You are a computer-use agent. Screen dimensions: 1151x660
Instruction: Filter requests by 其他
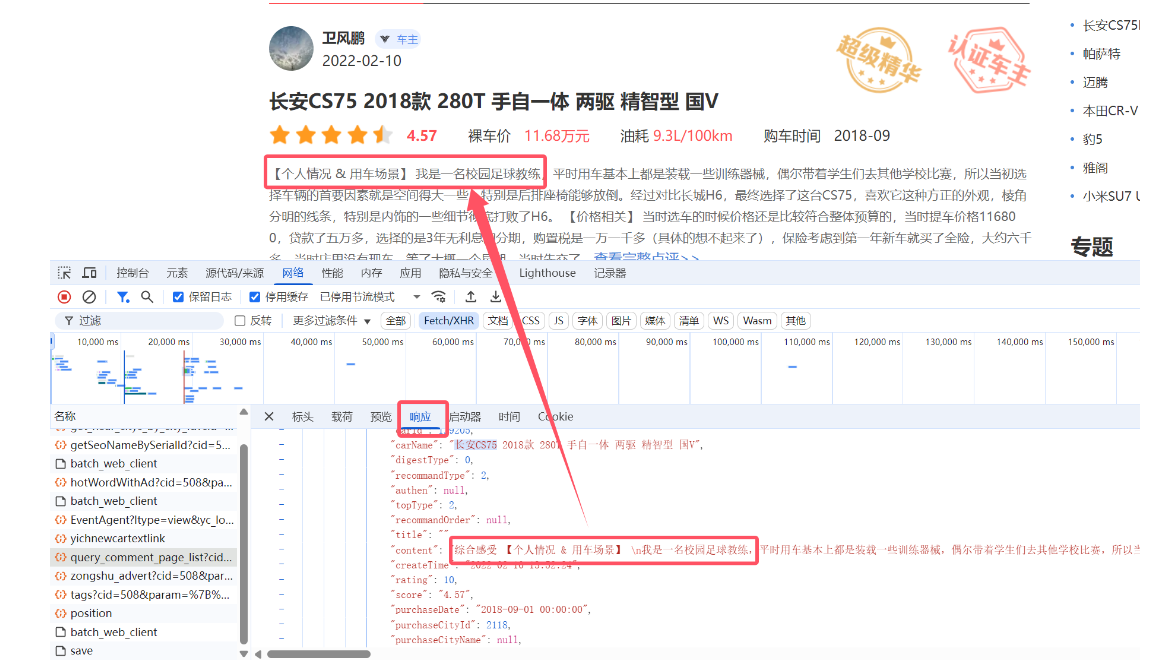point(795,320)
